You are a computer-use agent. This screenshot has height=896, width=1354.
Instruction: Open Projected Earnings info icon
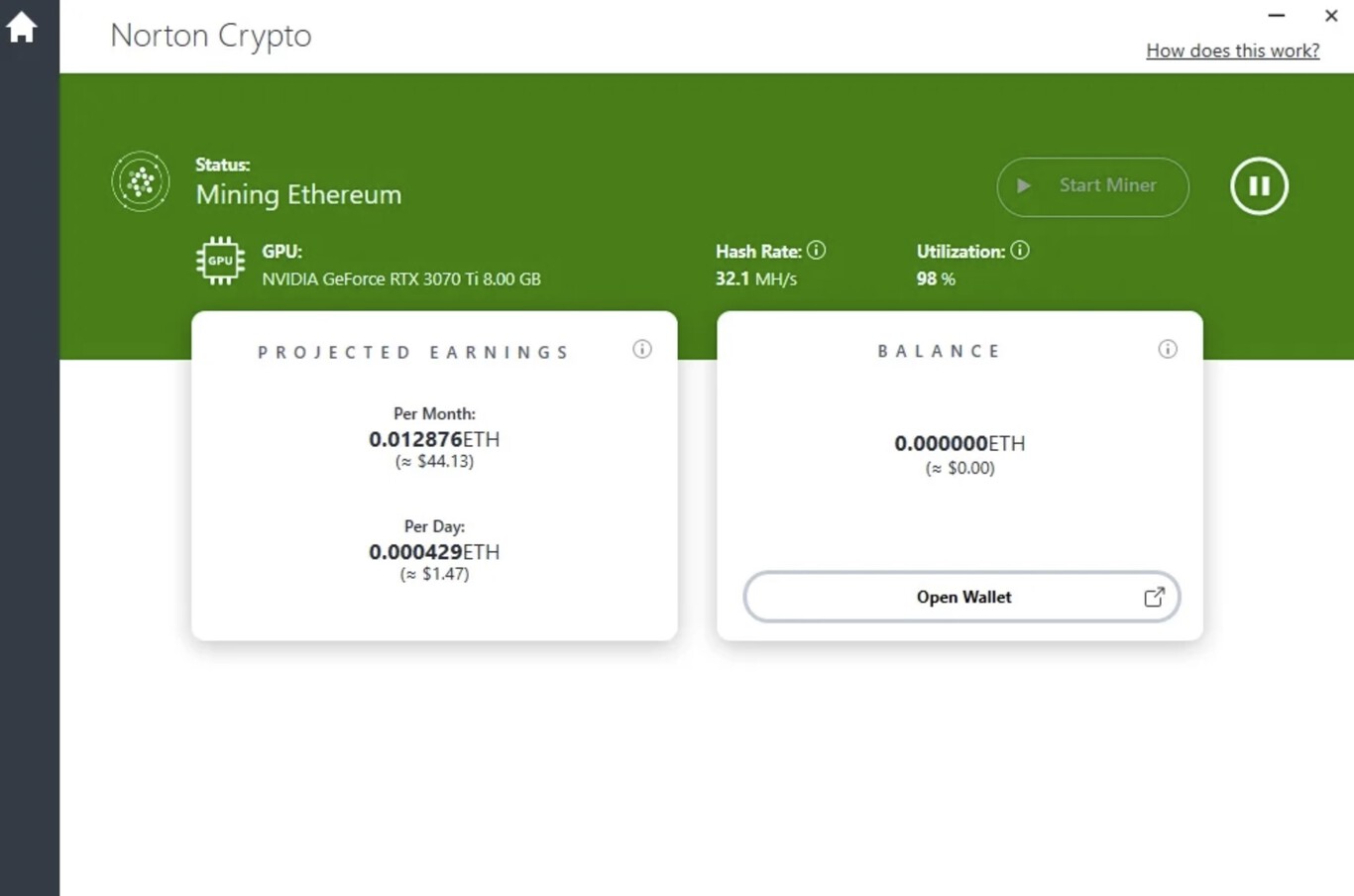(642, 349)
